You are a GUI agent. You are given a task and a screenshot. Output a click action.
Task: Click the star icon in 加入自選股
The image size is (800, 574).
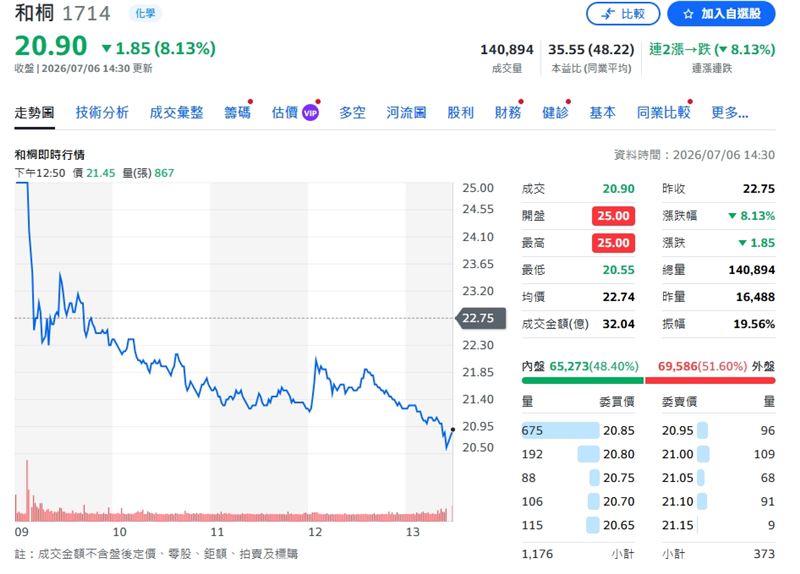688,14
